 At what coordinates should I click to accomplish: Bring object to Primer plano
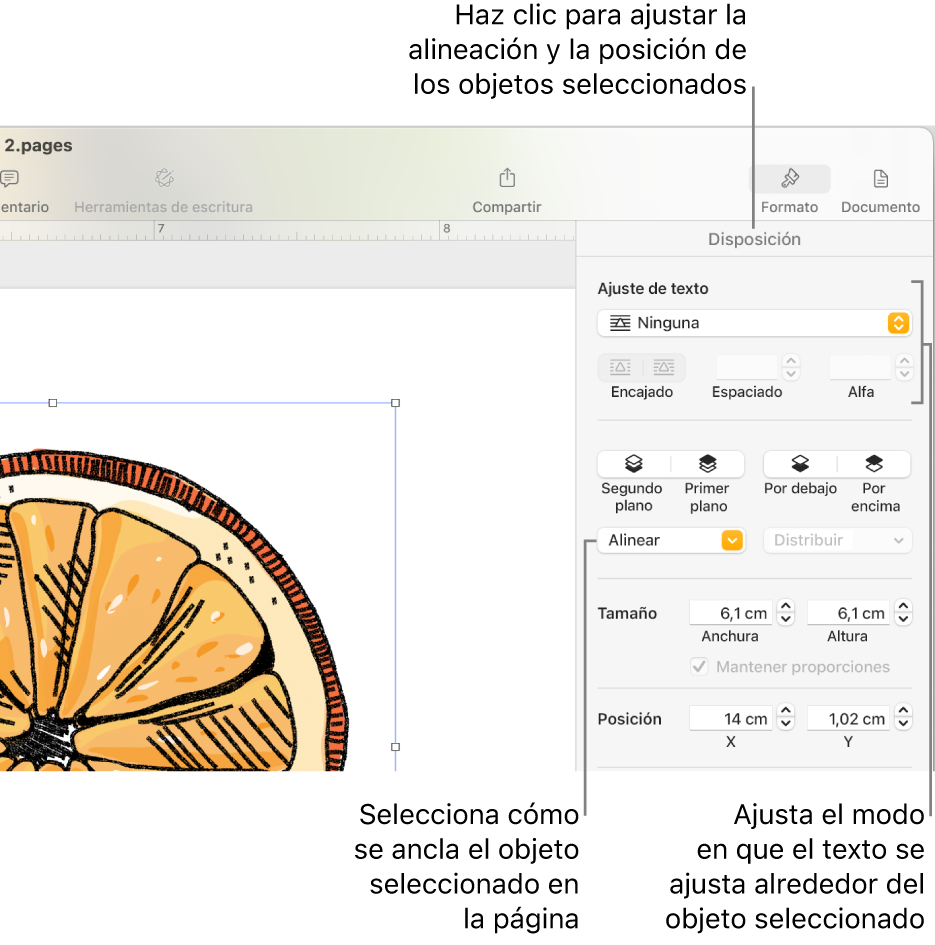[x=708, y=463]
